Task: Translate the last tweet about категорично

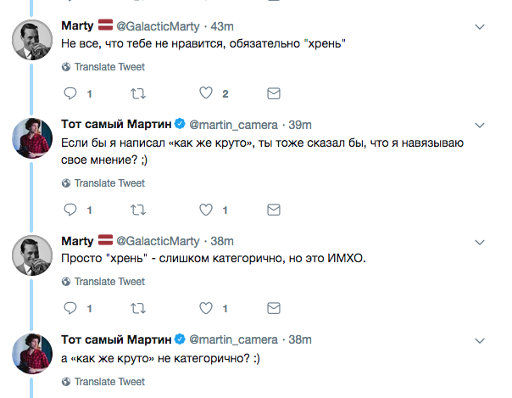Action: (x=103, y=382)
